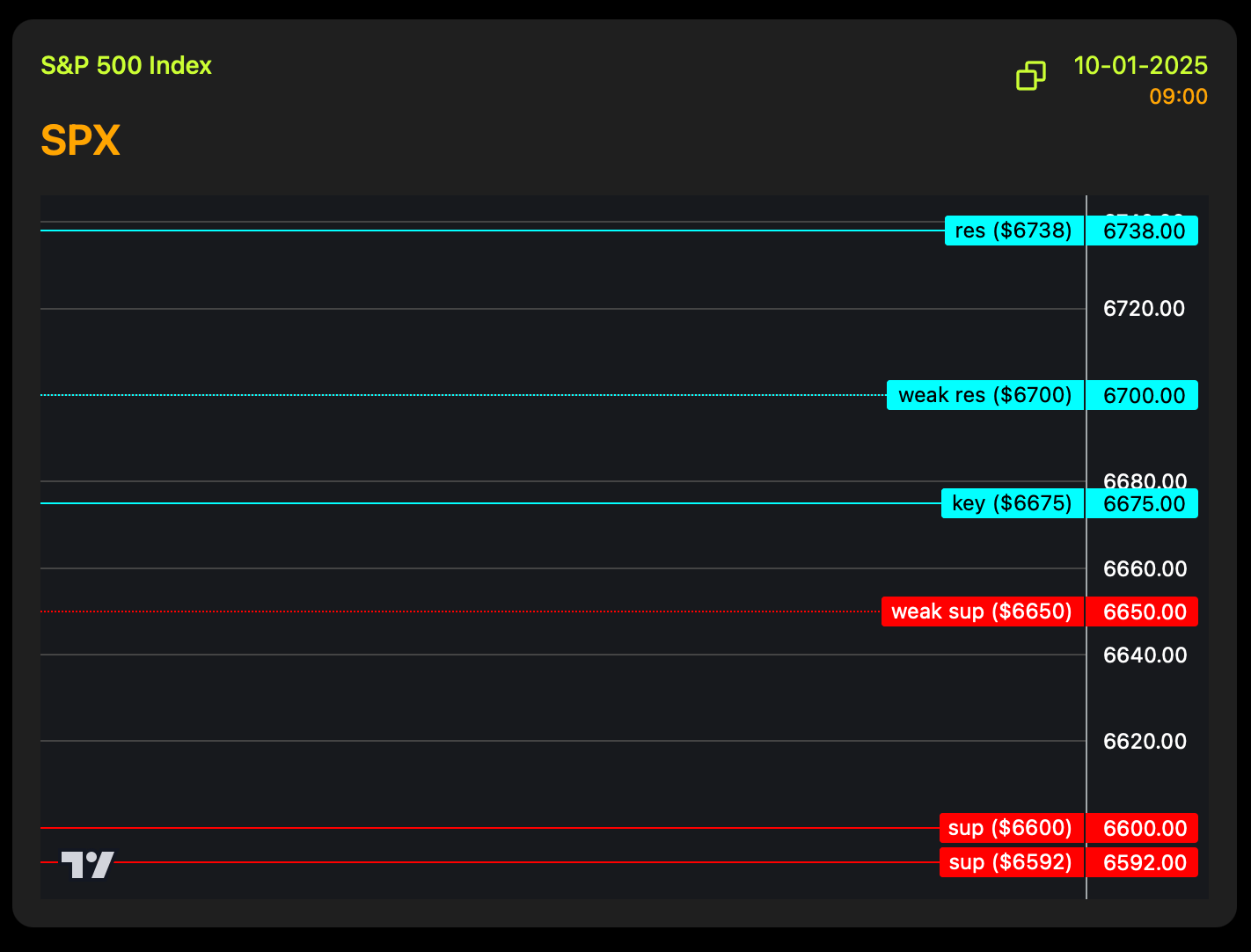This screenshot has width=1251, height=952.
Task: Select the sup ($6600) level label
Action: pyautogui.click(x=1011, y=828)
